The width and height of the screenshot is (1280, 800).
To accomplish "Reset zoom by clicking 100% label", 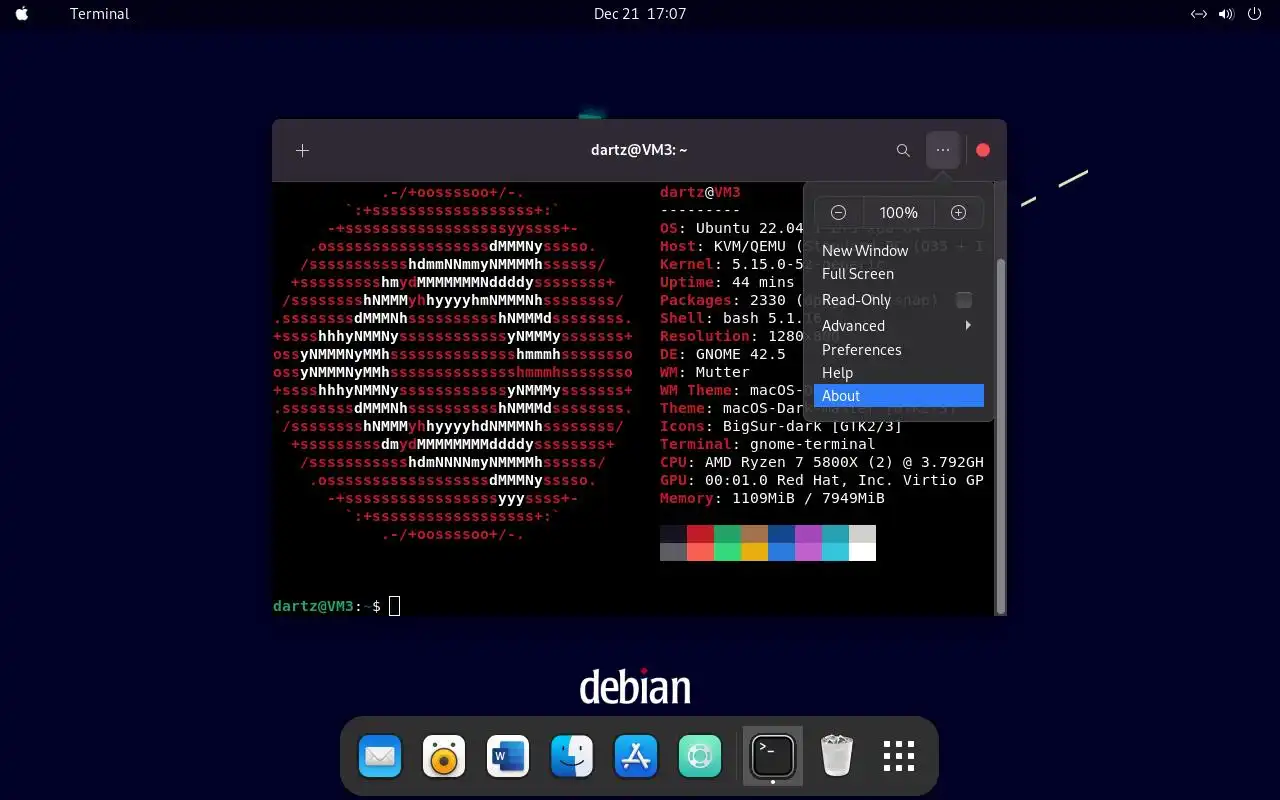I will 898,212.
